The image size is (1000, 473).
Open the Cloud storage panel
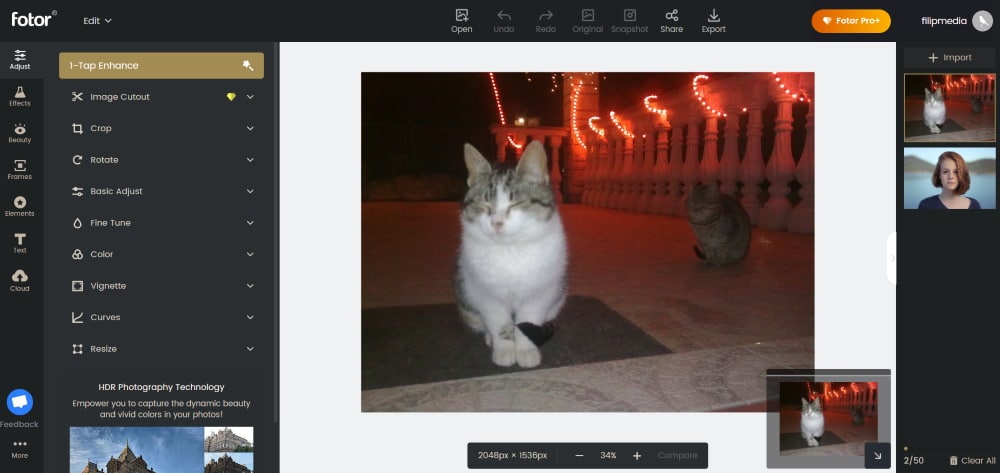tap(20, 280)
